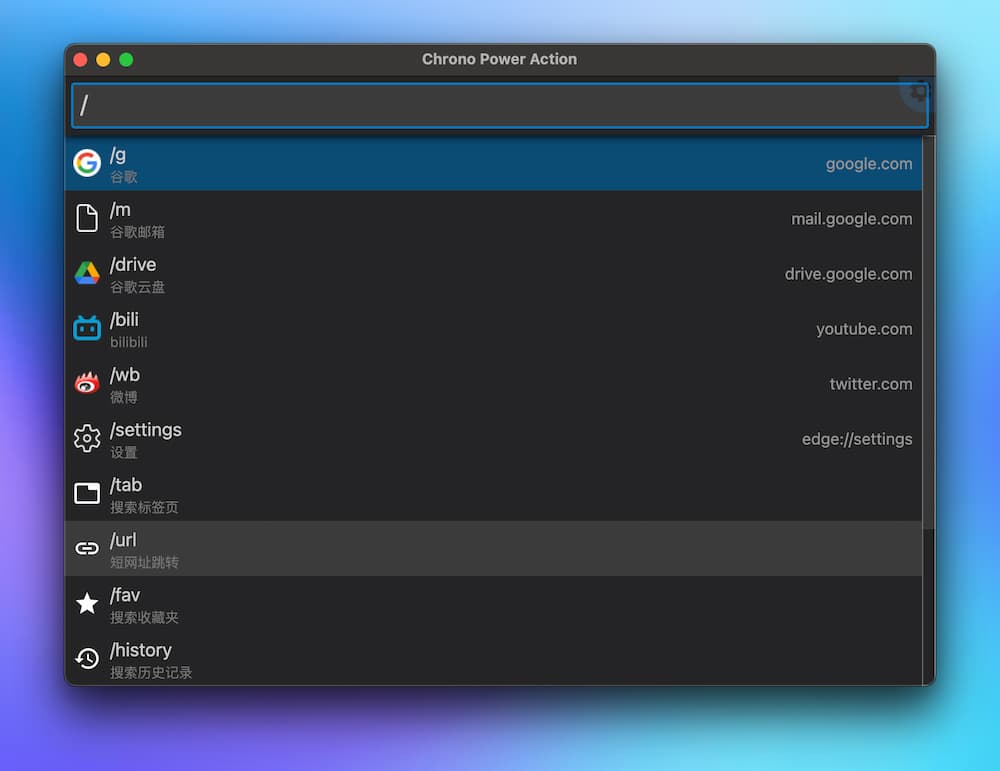
Task: Select the /url command label
Action: 123,540
